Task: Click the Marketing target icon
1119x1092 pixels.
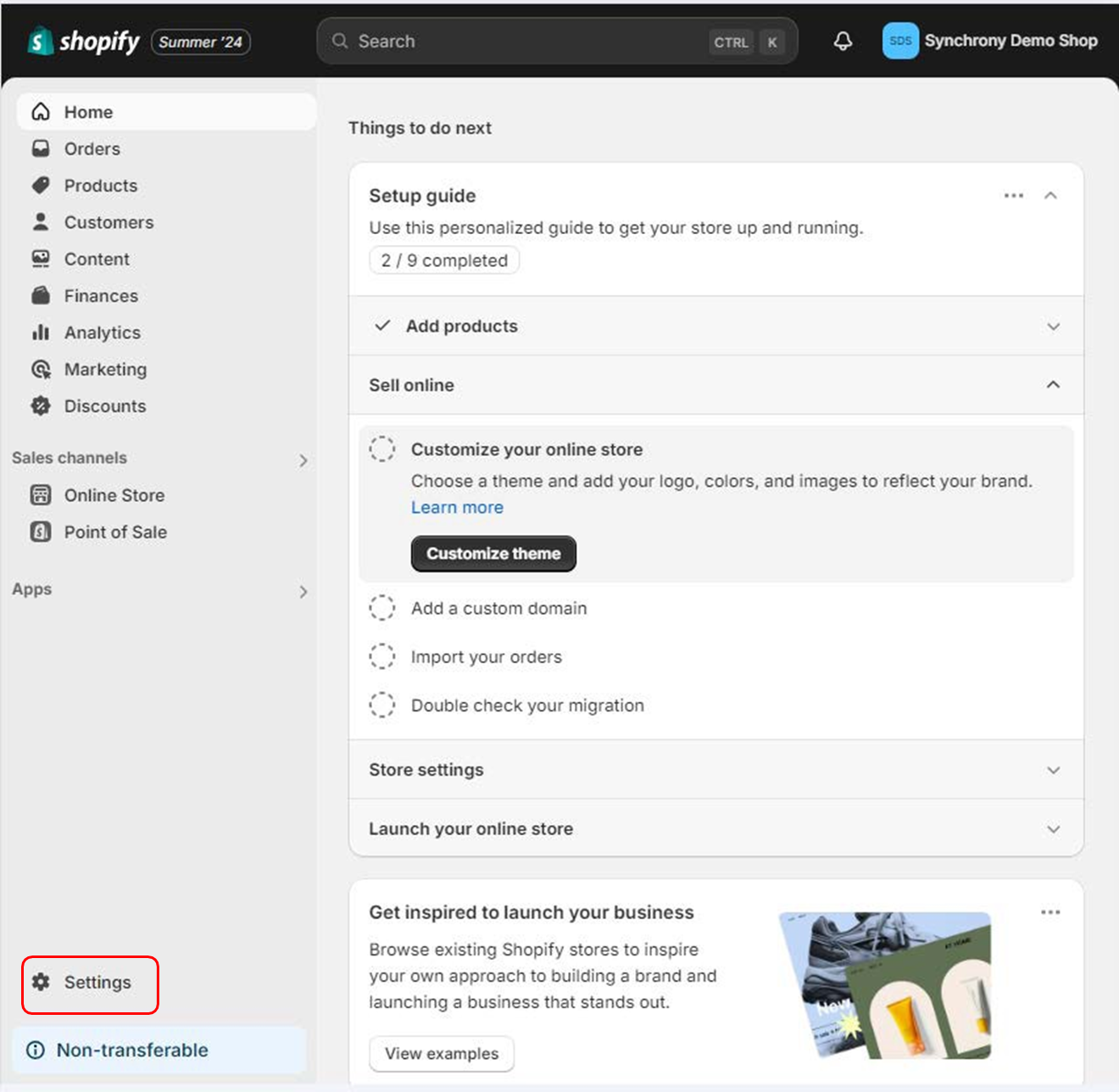Action: [x=41, y=369]
